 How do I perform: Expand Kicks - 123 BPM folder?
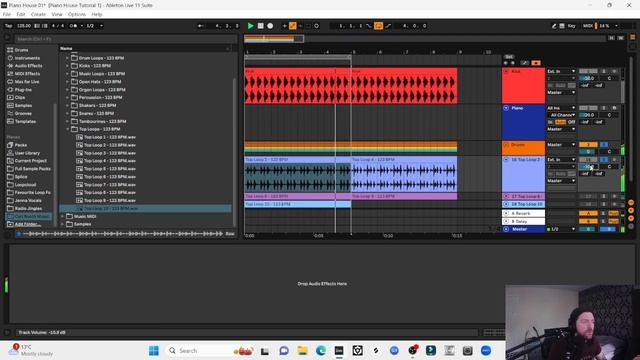pyautogui.click(x=67, y=66)
